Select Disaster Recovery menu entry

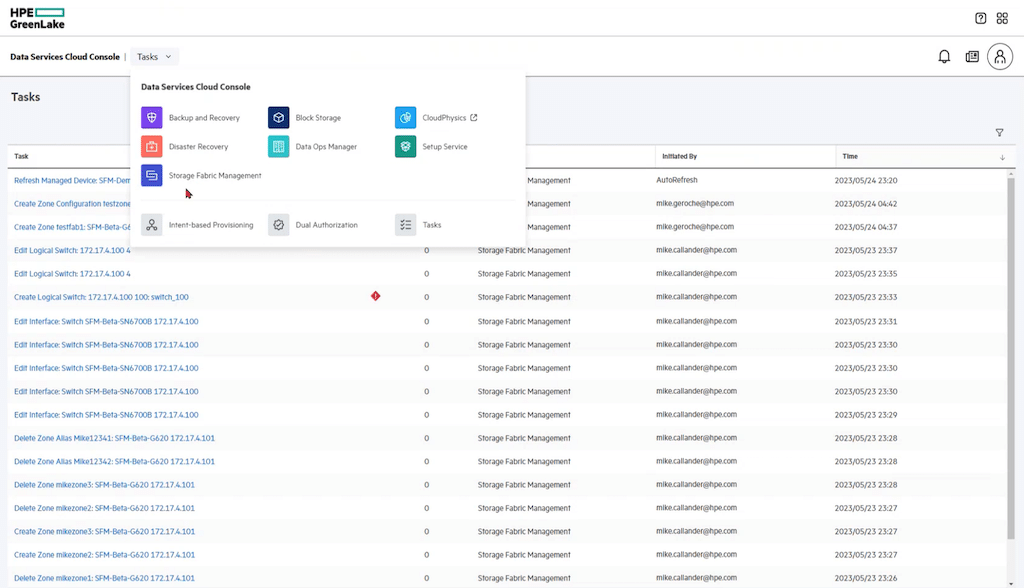[x=199, y=146]
